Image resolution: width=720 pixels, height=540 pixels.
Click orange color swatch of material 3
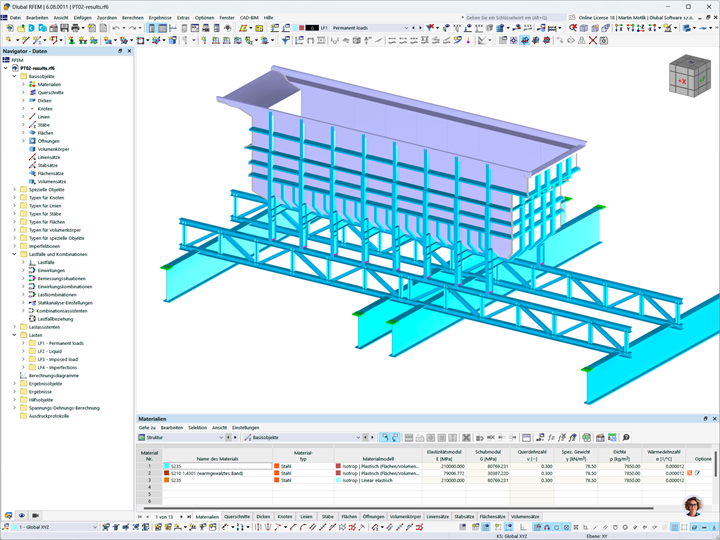coord(167,480)
